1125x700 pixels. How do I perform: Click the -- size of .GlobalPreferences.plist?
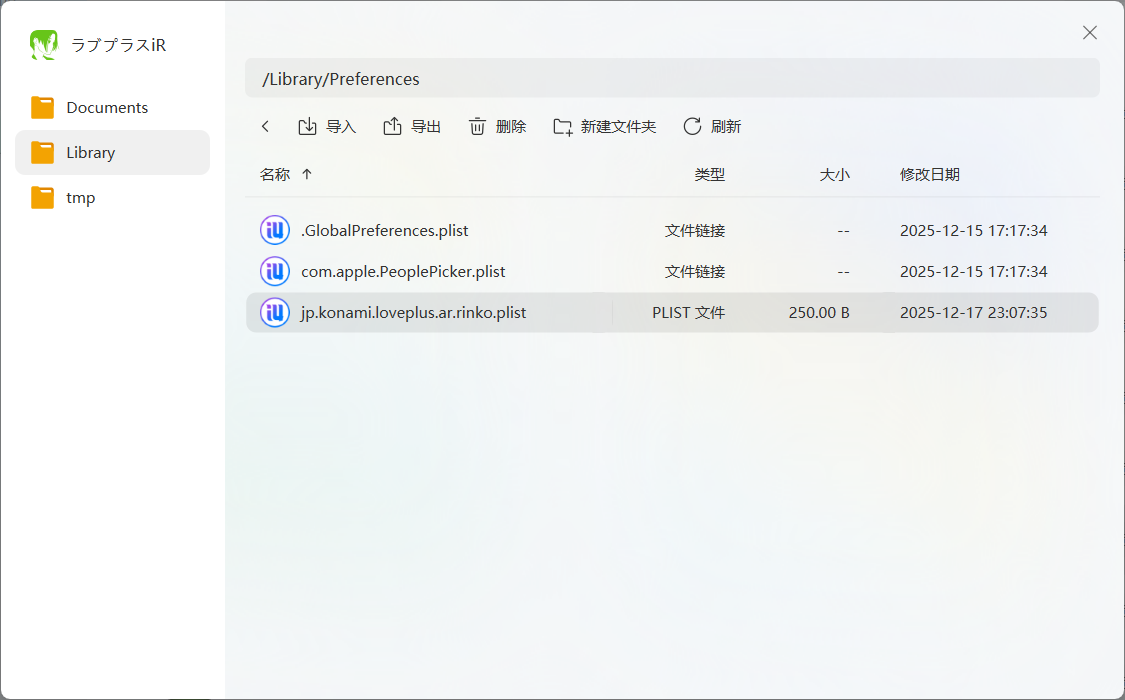click(843, 231)
